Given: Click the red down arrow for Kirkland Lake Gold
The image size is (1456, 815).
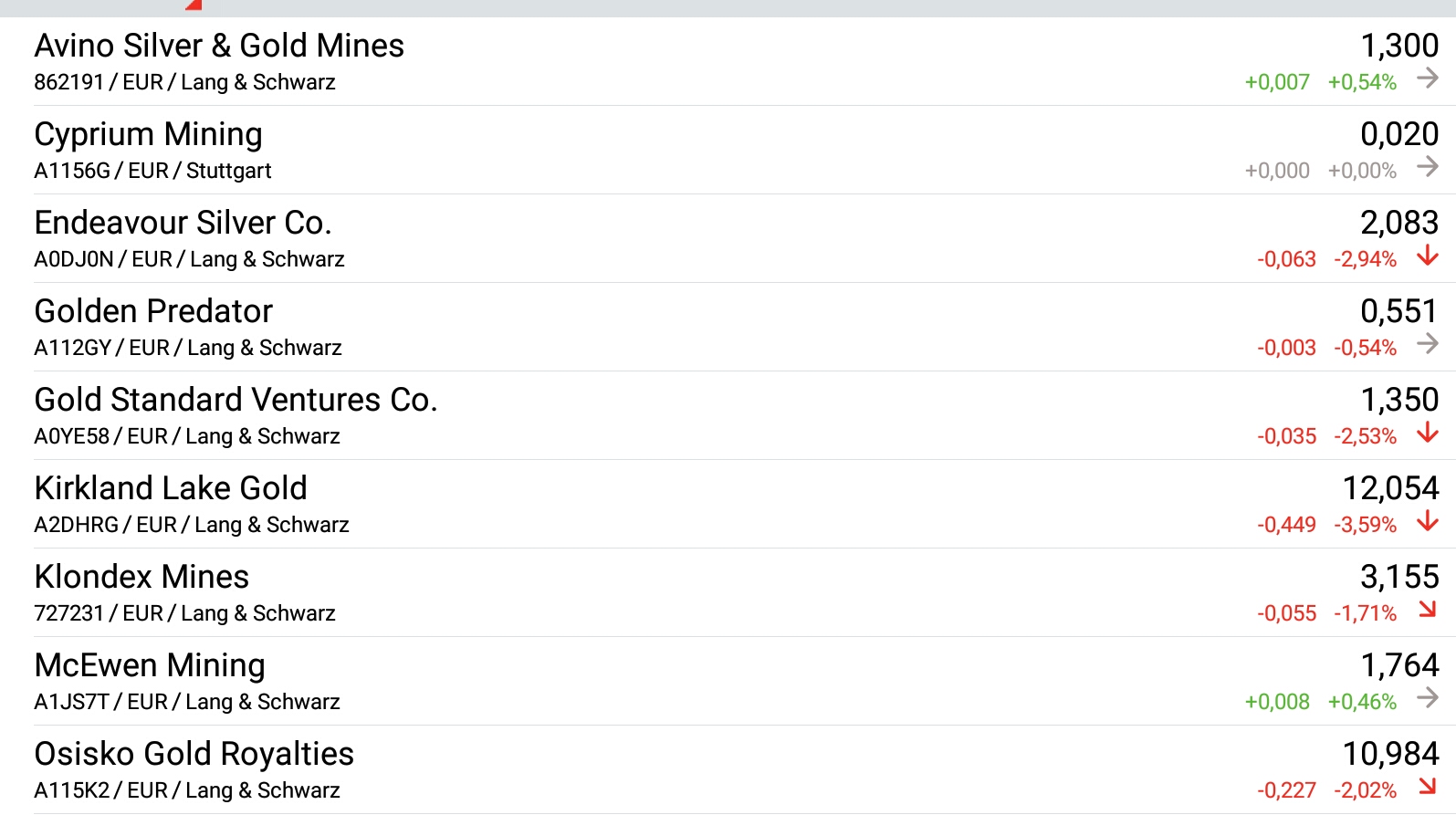Looking at the screenshot, I should tap(1427, 522).
